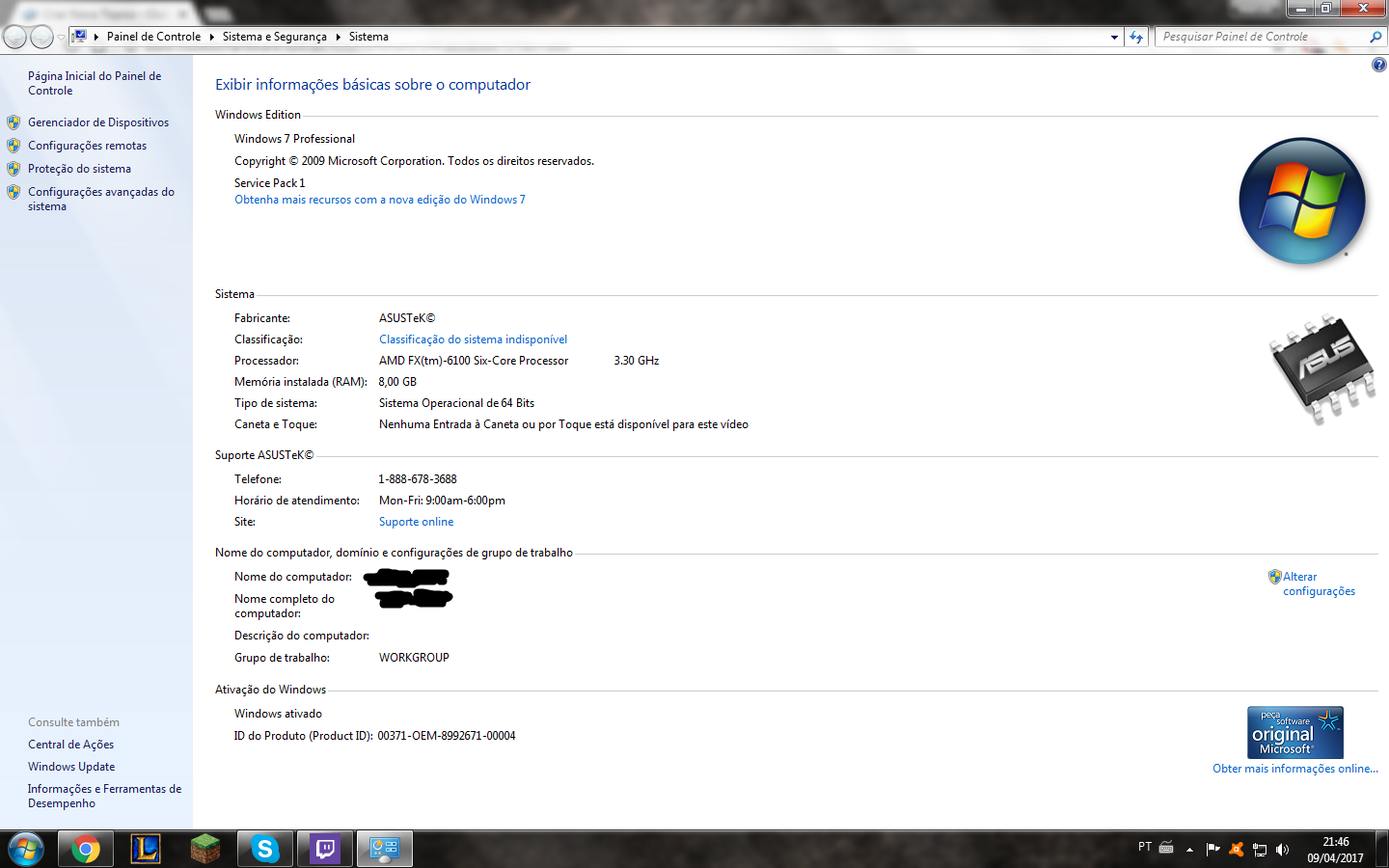Image resolution: width=1389 pixels, height=868 pixels.
Task: Click the keyboard icon in the tray
Action: coord(1166,848)
